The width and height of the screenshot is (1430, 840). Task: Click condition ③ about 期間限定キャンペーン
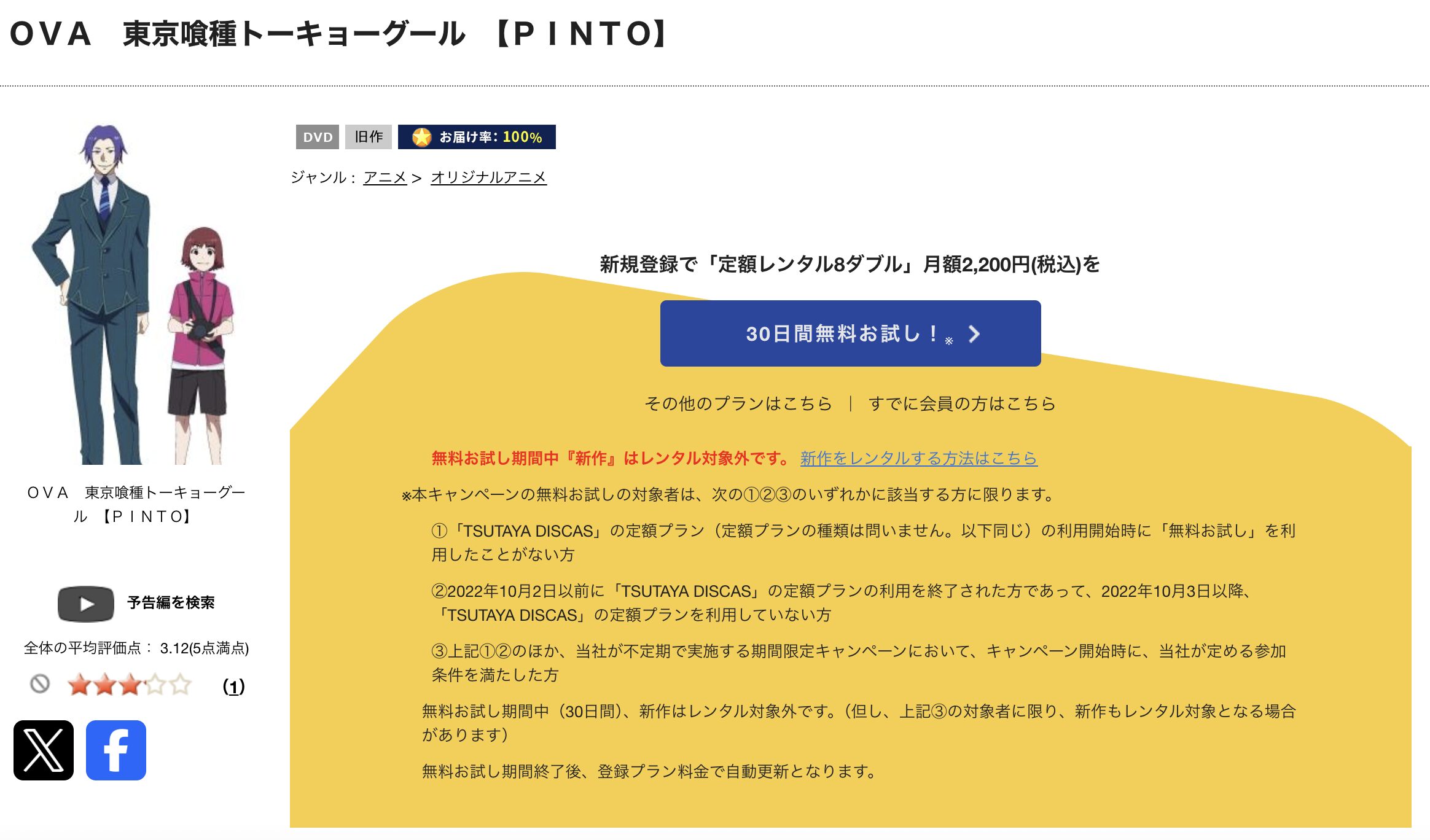[859, 663]
